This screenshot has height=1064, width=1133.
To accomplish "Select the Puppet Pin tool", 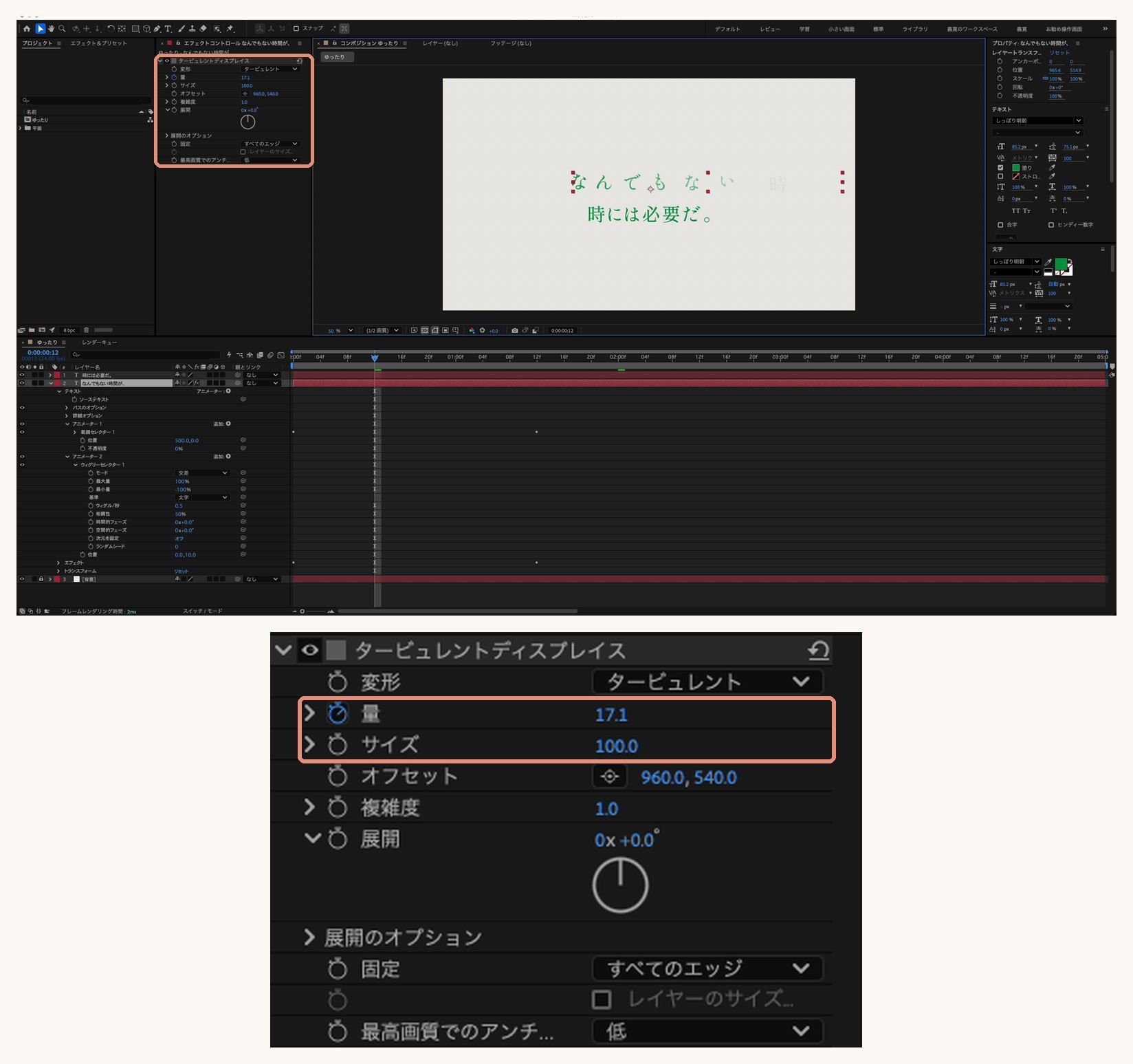I will (x=230, y=29).
